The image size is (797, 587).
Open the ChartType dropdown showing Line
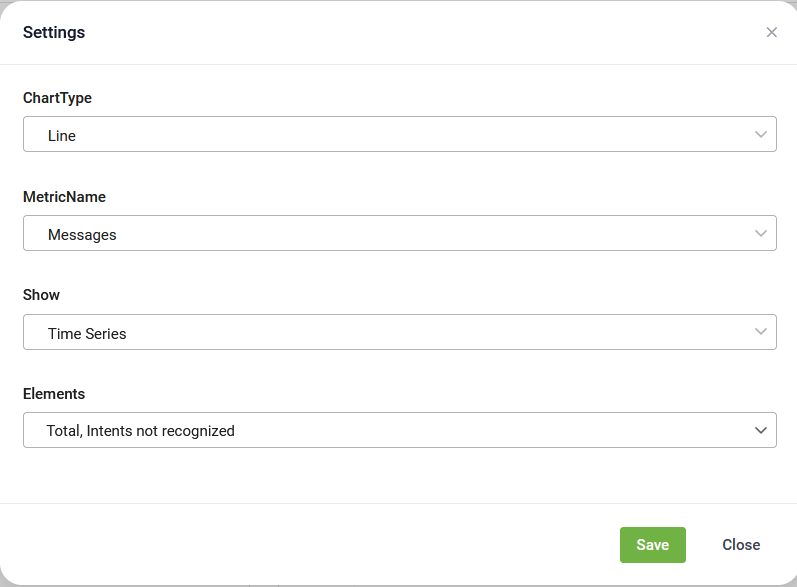400,134
